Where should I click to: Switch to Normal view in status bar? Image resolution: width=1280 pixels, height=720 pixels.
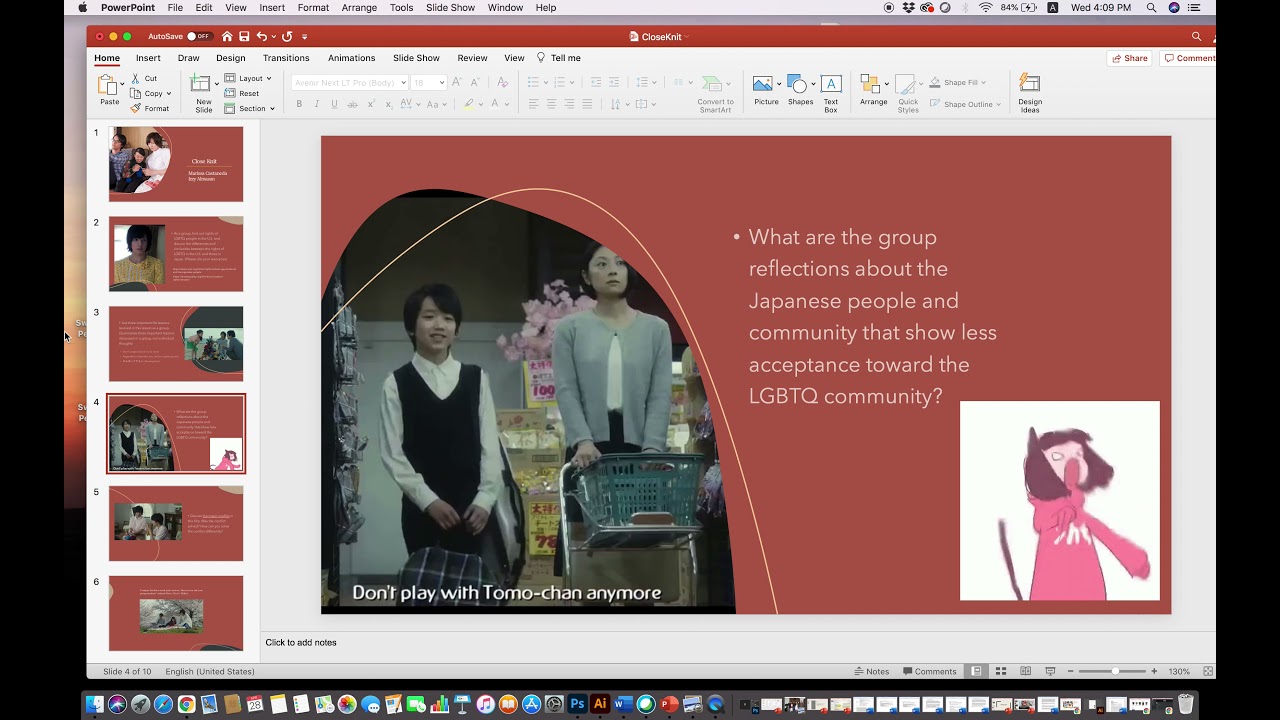(x=976, y=671)
